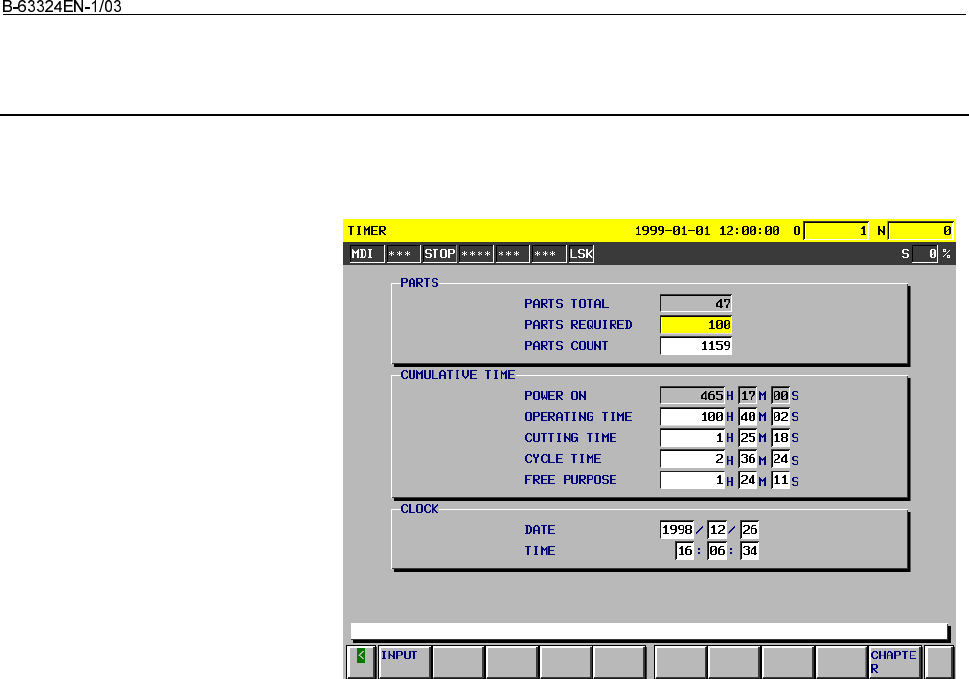Click the key input line bar

pos(649,631)
